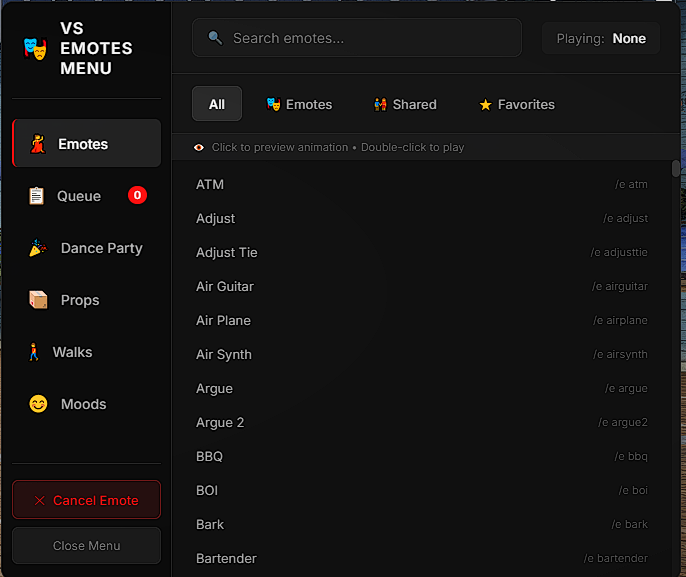
Task: Click the /e argue2 command text
Action: [x=623, y=422]
